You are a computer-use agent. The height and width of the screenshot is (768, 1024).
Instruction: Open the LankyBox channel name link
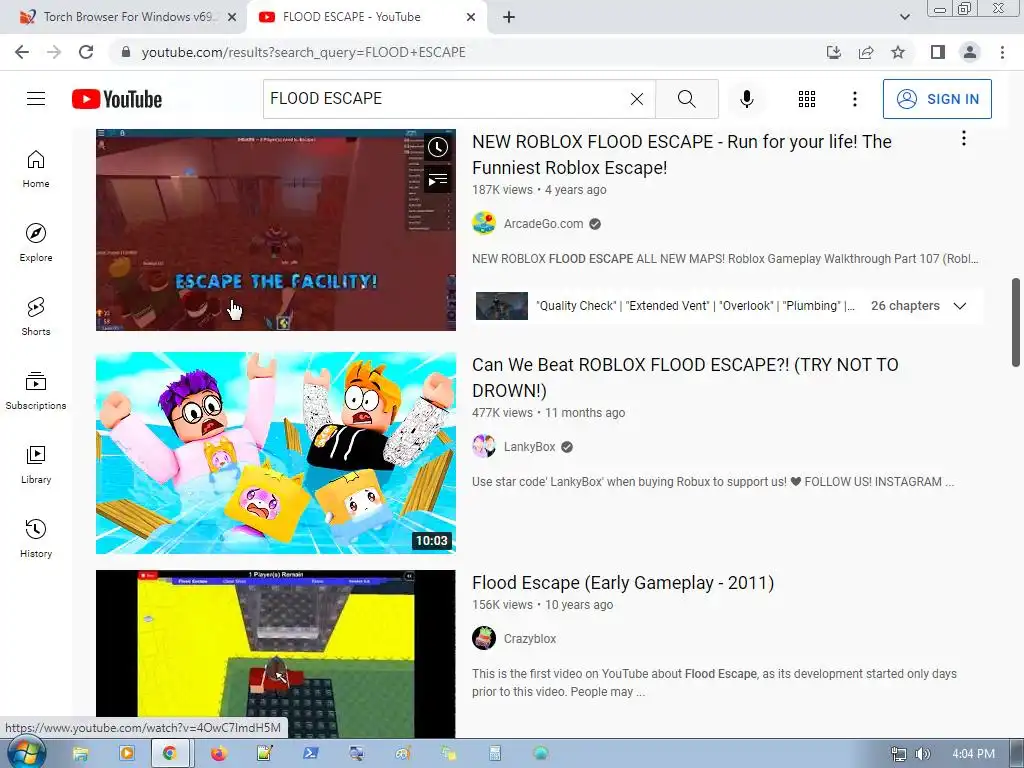pyautogui.click(x=530, y=447)
